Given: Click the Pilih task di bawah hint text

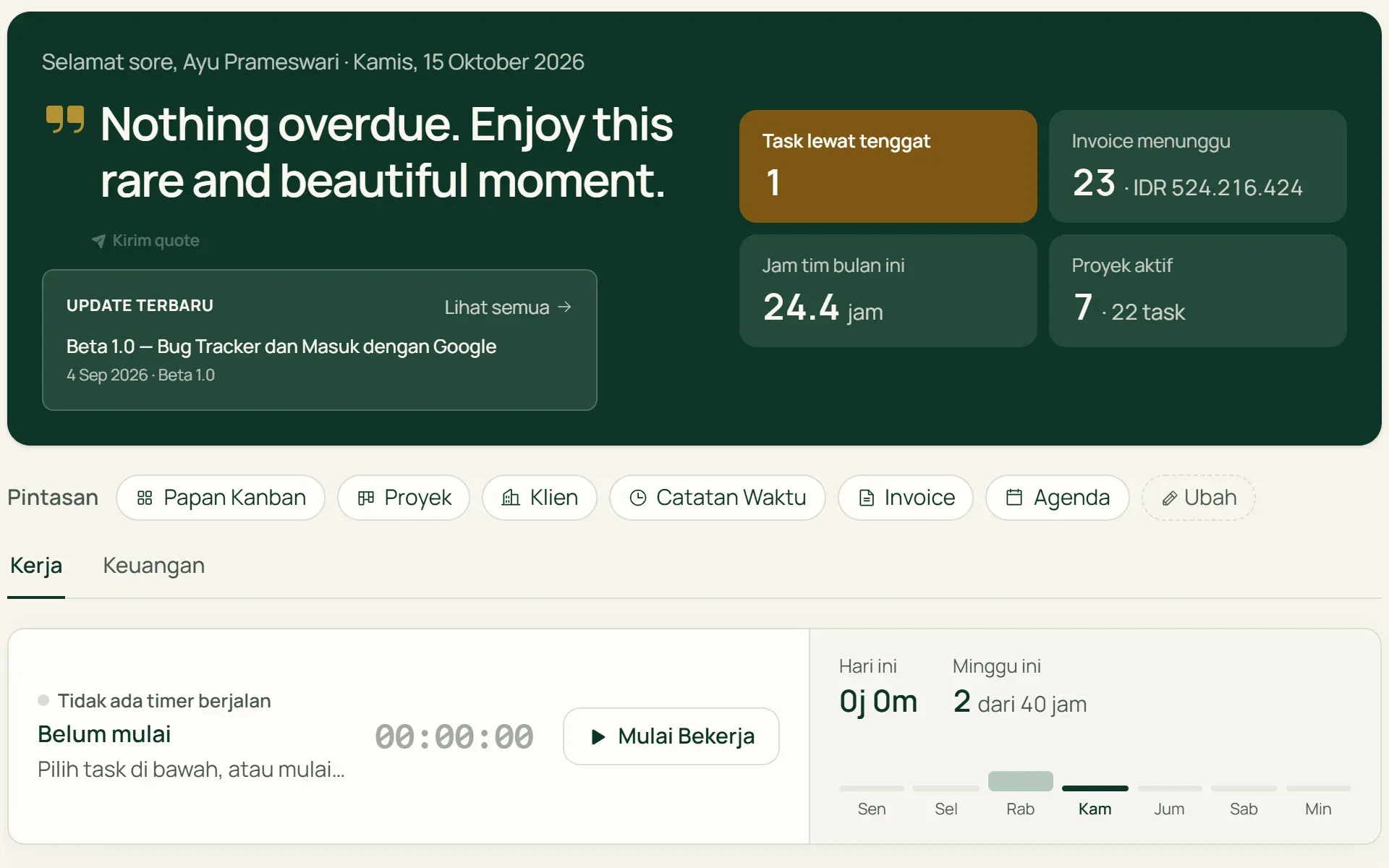Looking at the screenshot, I should (x=191, y=770).
